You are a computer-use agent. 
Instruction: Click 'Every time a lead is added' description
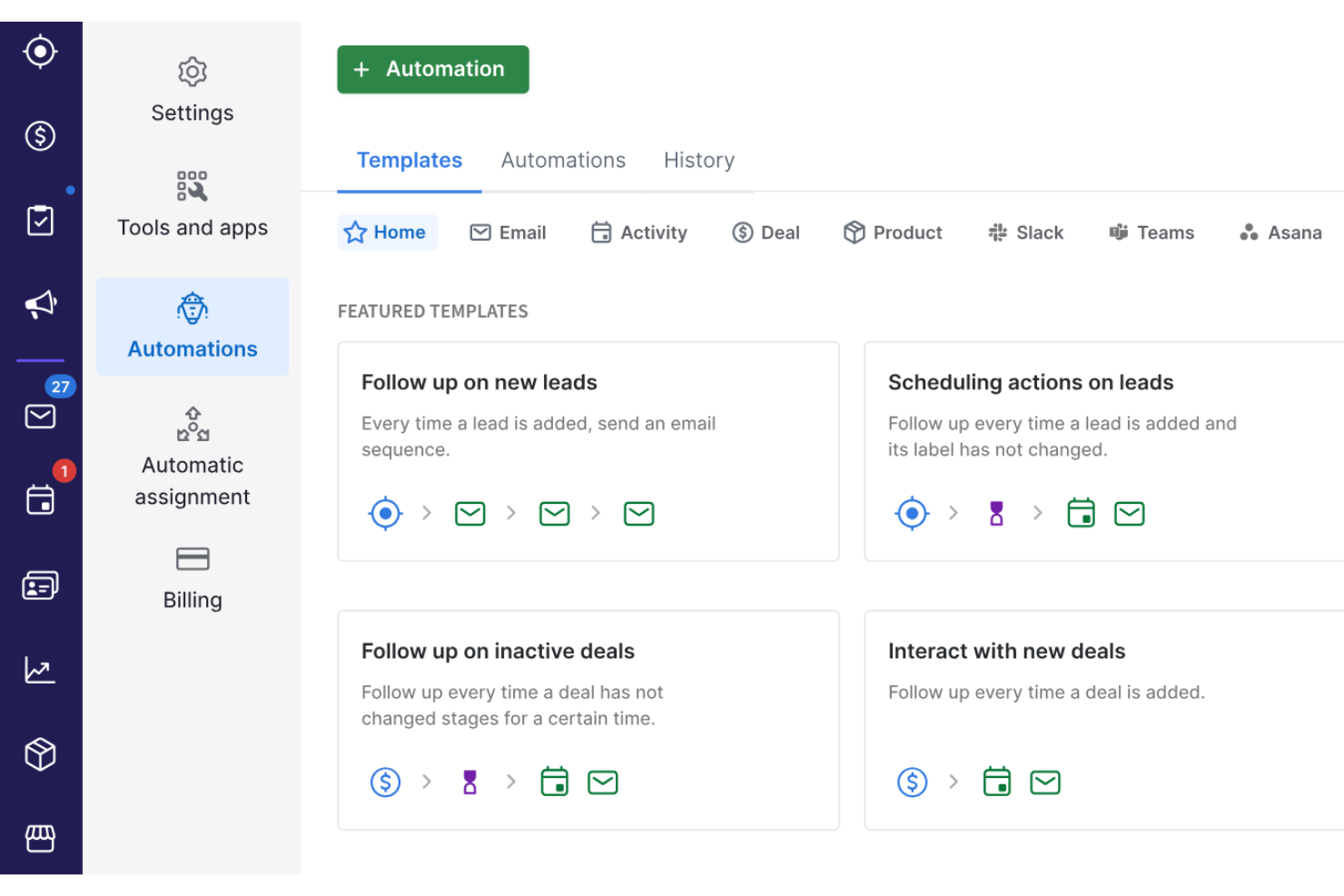pyautogui.click(x=539, y=437)
